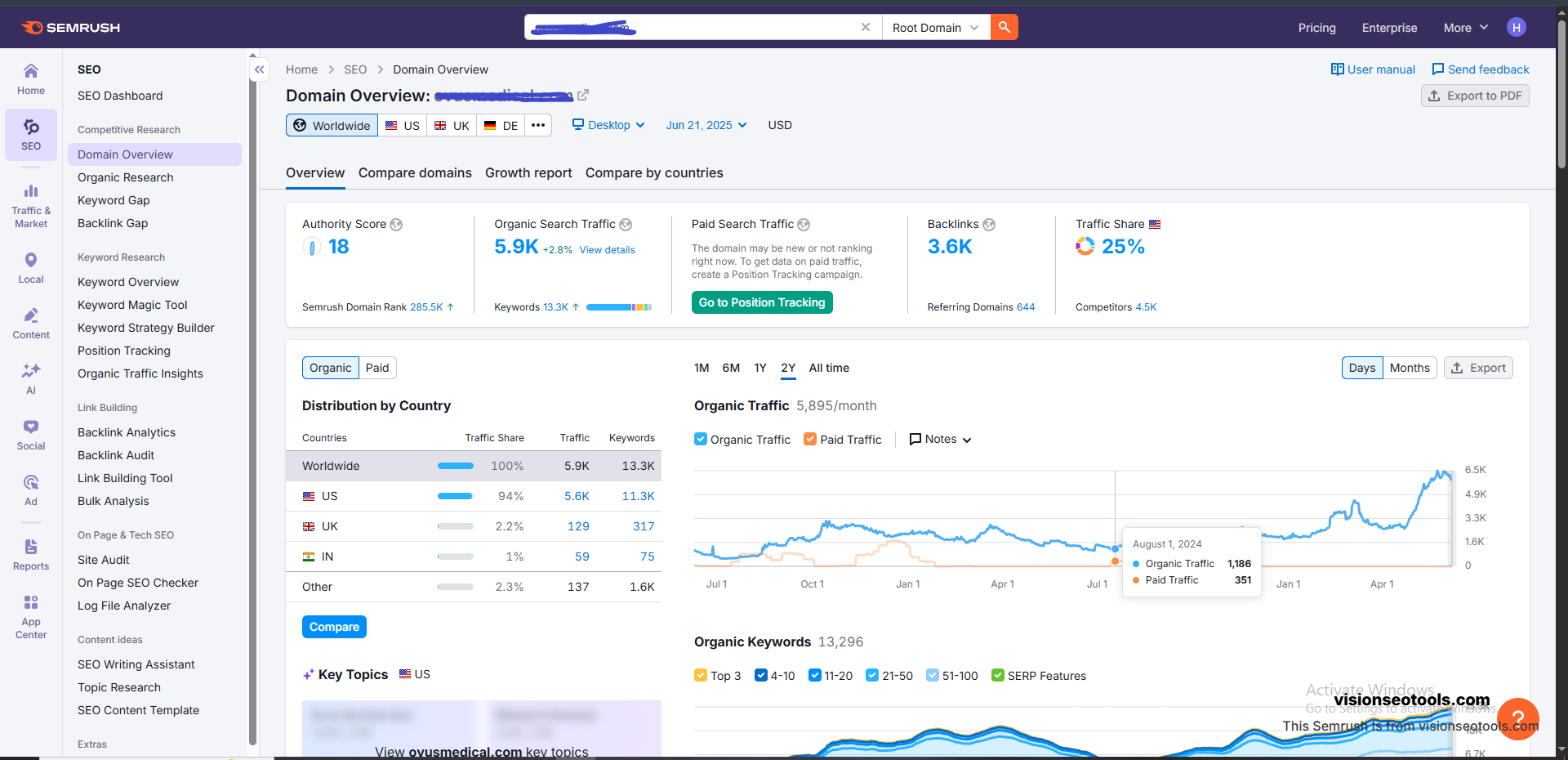
Task: Click the Backlinks info icon
Action: click(x=989, y=225)
